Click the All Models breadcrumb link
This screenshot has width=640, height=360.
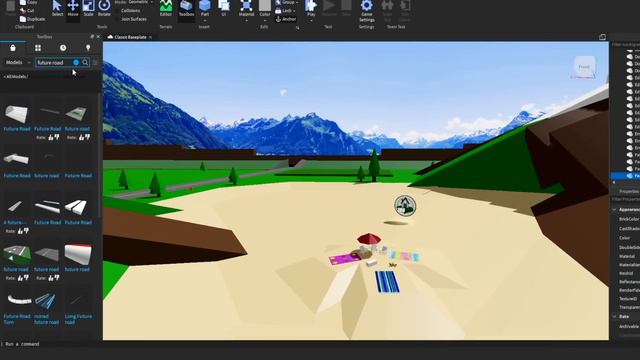(x=16, y=76)
